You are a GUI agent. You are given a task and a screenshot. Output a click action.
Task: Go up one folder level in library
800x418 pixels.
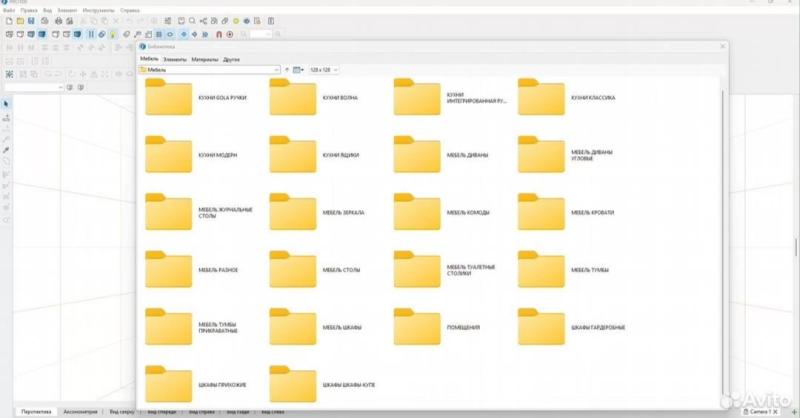point(287,70)
